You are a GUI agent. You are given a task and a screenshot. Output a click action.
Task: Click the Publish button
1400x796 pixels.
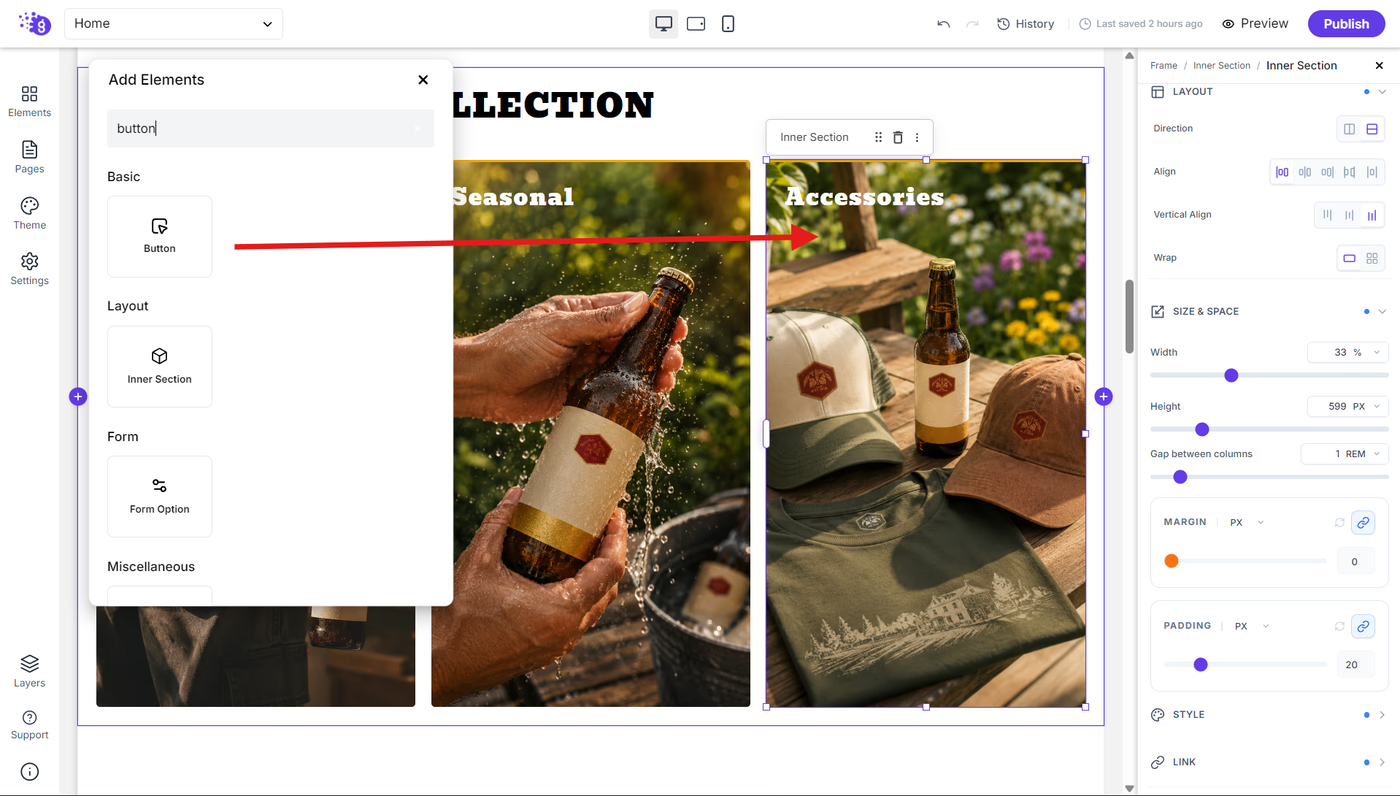pos(1346,24)
